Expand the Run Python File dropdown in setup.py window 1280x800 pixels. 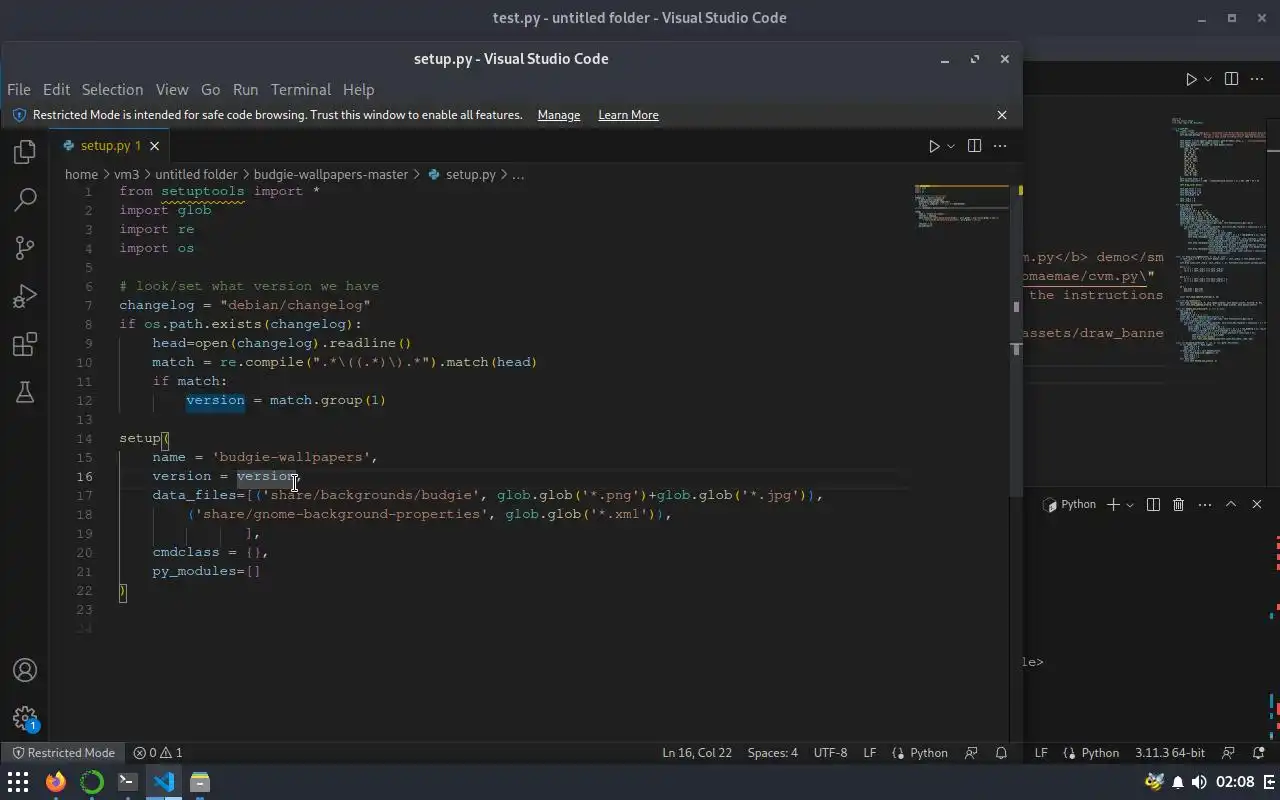pyautogui.click(x=951, y=146)
